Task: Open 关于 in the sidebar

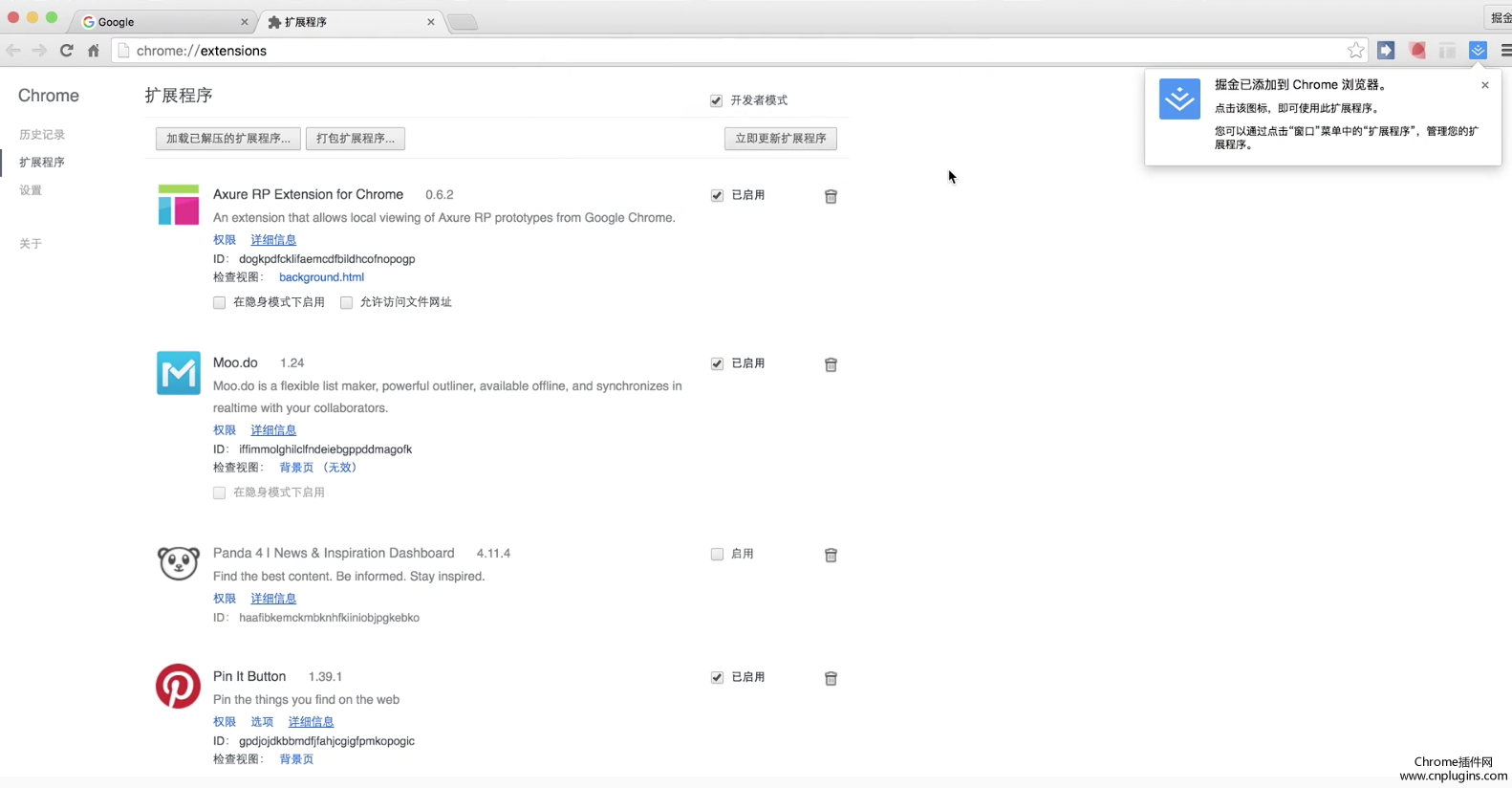Action: point(31,244)
